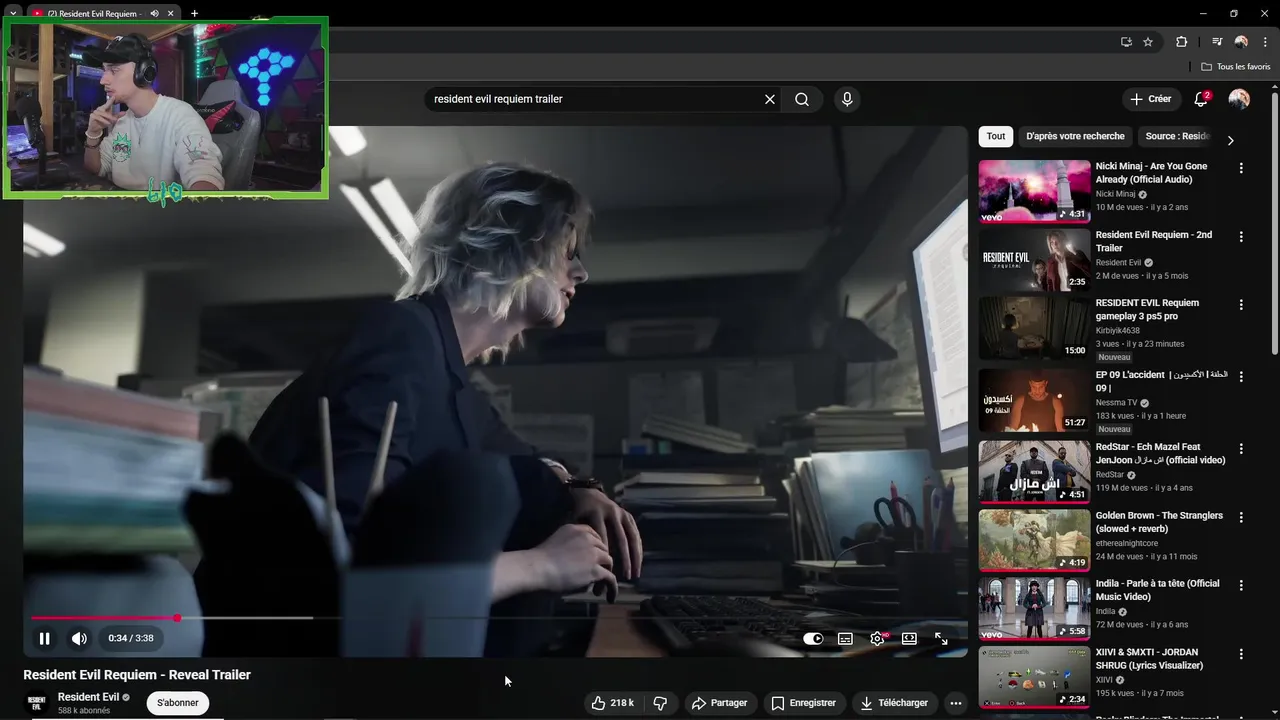Select the Source : Resident chip
Image resolution: width=1280 pixels, height=720 pixels.
coord(1177,136)
